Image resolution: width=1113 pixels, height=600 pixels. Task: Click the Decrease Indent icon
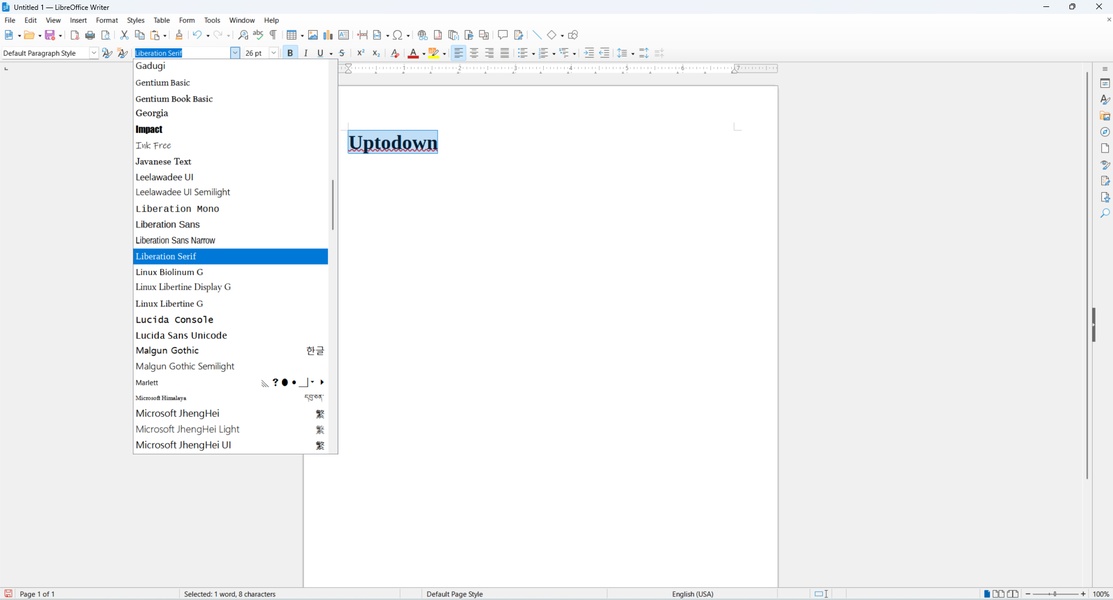pyautogui.click(x=604, y=53)
